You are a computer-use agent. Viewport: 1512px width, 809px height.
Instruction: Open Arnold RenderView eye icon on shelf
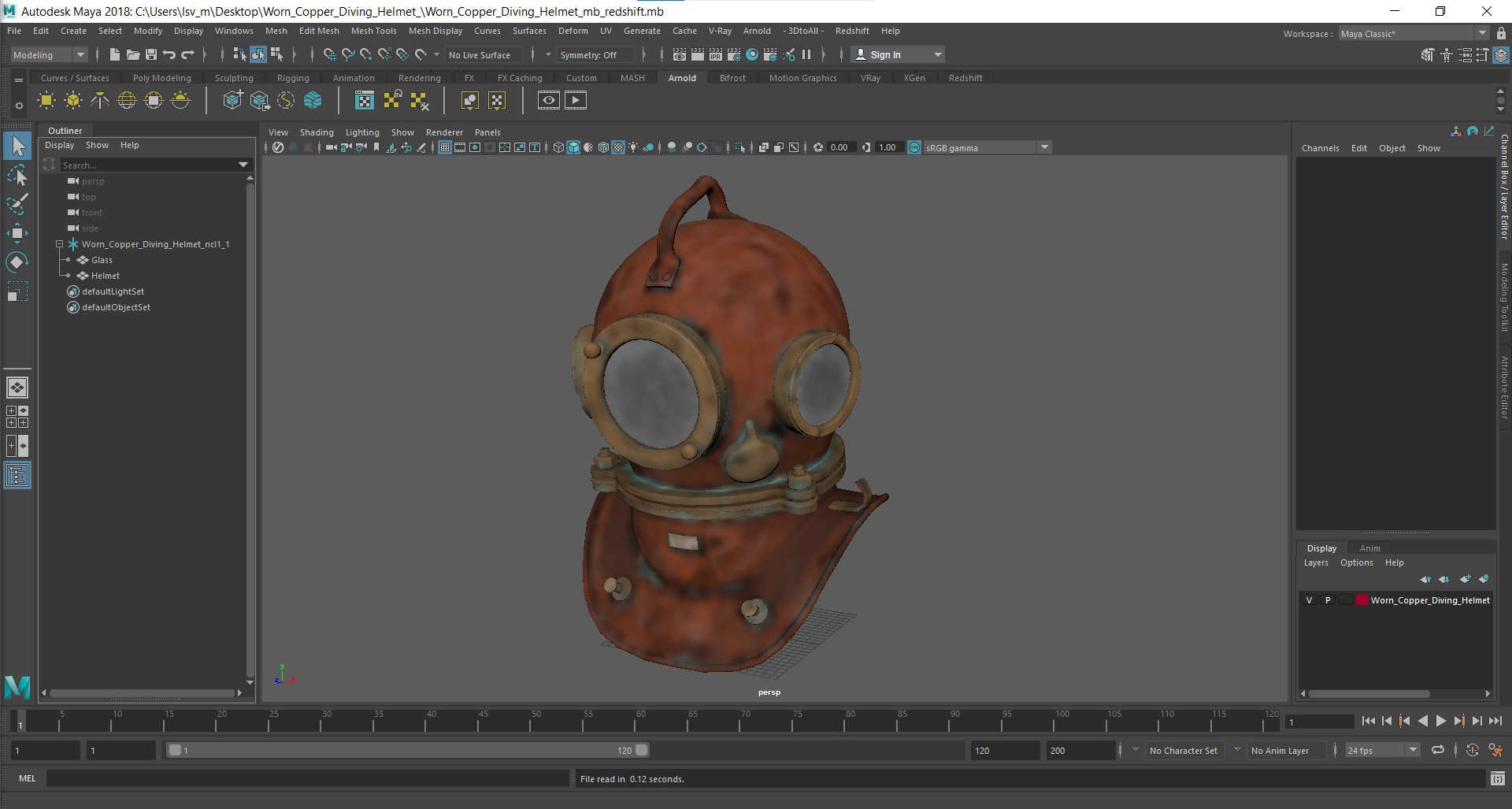pos(549,100)
